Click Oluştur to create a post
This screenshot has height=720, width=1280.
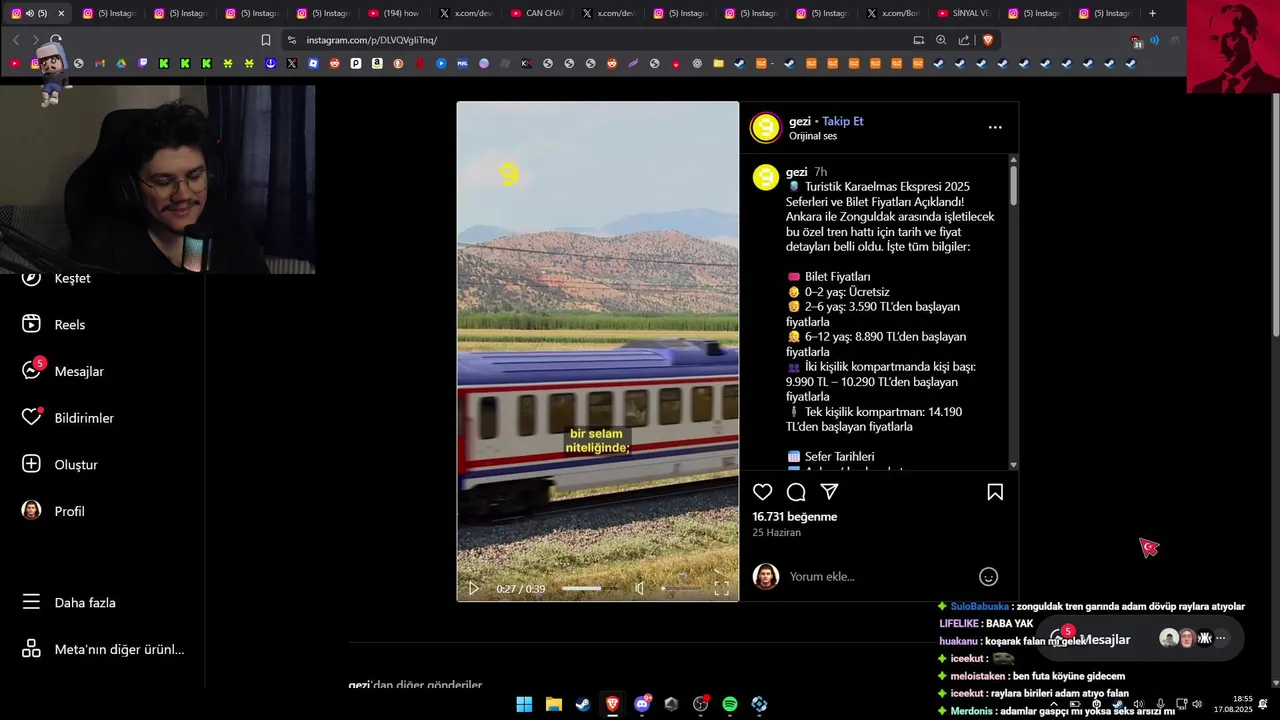pyautogui.click(x=60, y=464)
